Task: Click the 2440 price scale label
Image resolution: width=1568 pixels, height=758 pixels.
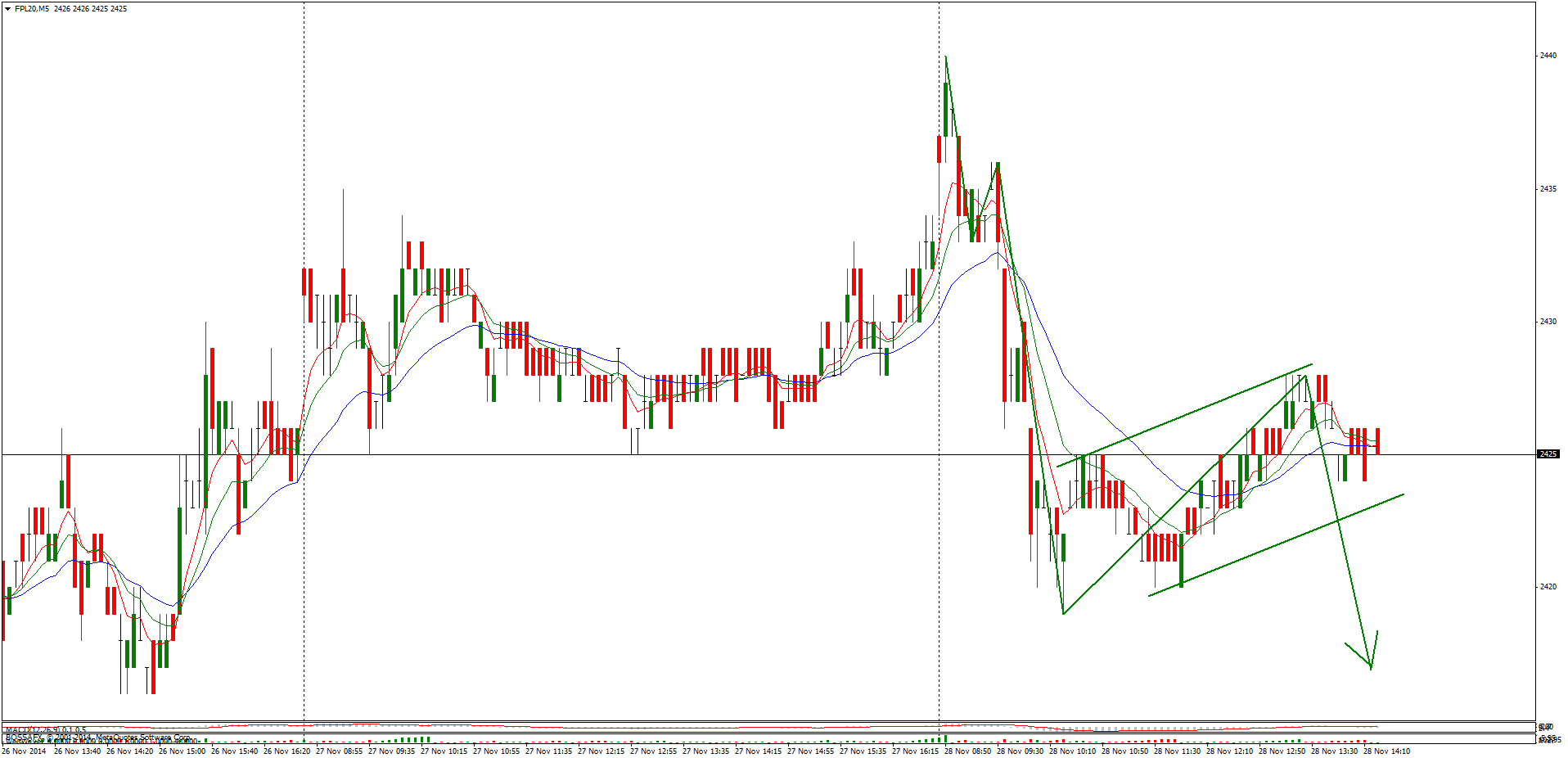Action: point(1548,56)
